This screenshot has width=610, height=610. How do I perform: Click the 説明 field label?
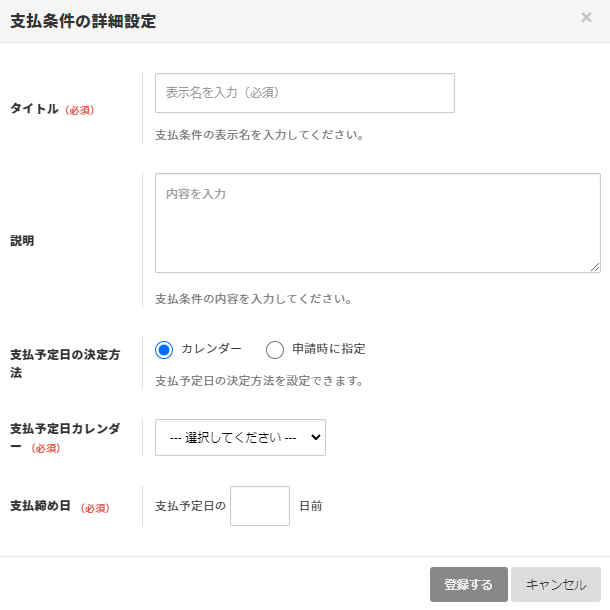22,241
